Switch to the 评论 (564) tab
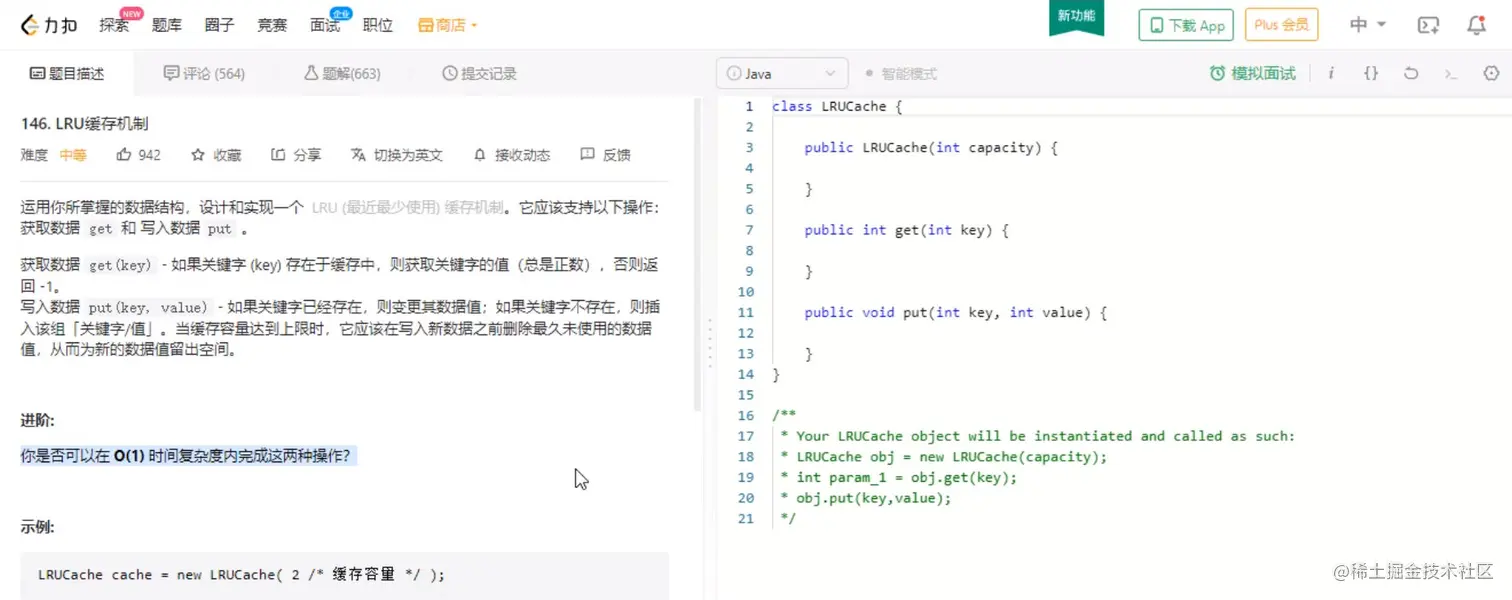The image size is (1512, 600). [x=204, y=73]
